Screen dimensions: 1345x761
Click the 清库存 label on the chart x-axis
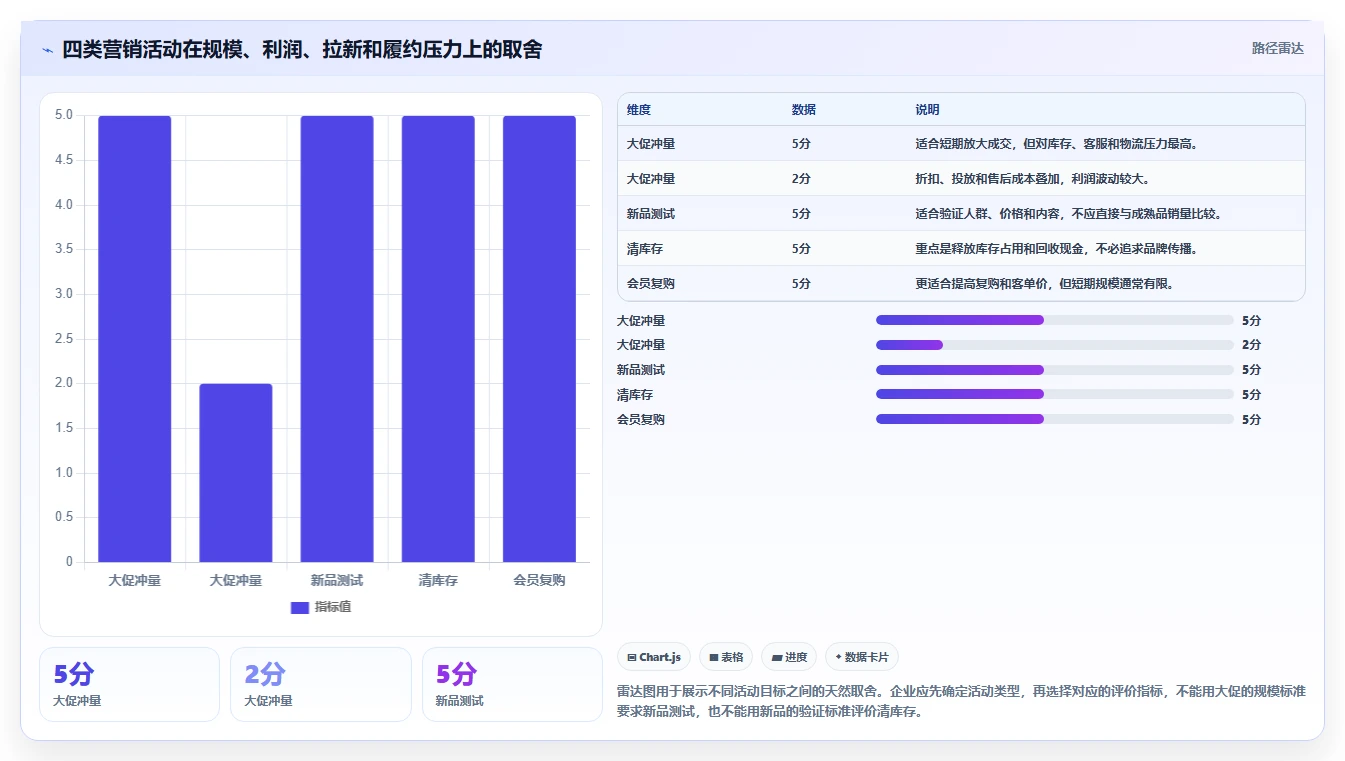click(x=438, y=580)
